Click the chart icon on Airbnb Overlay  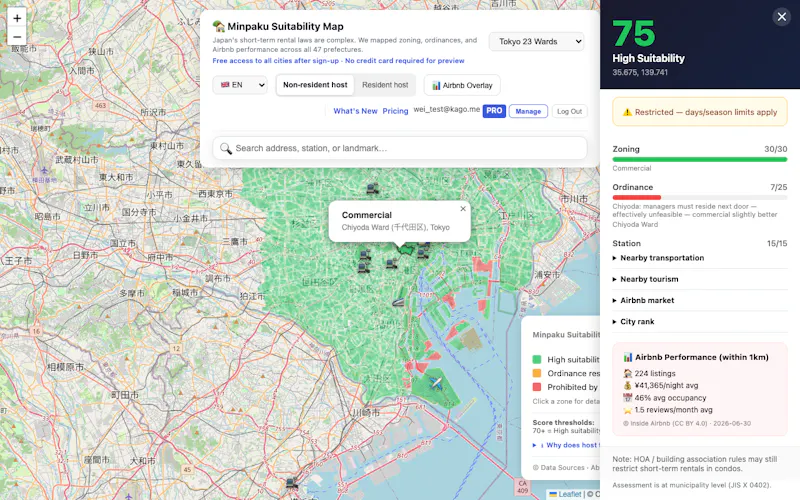point(436,85)
